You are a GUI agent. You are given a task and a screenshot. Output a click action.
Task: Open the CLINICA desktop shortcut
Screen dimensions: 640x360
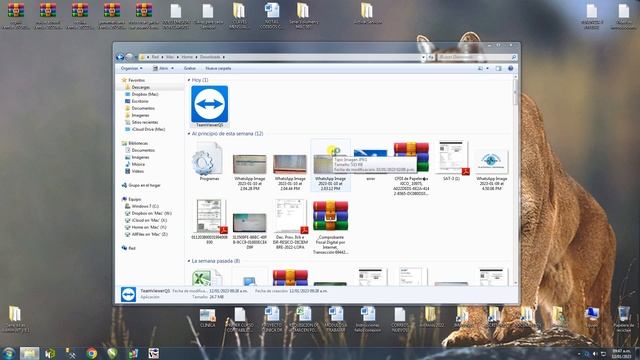coord(207,318)
